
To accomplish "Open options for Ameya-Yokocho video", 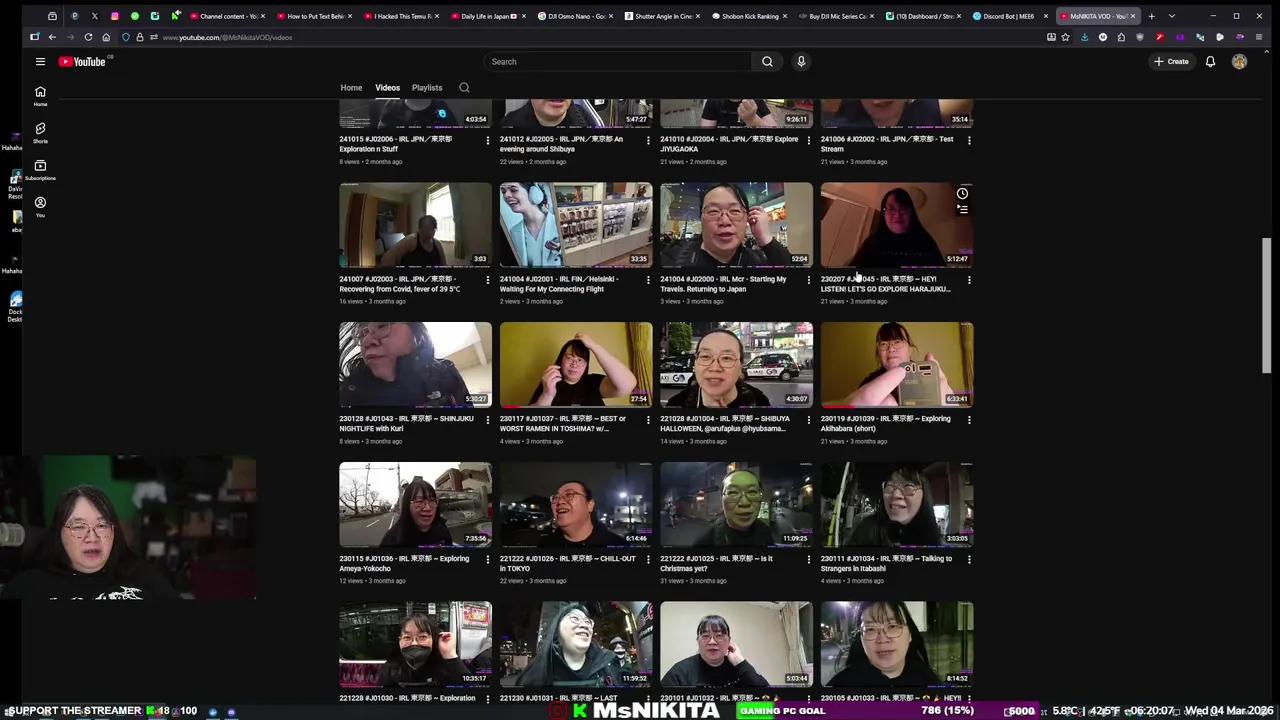I will 488,560.
